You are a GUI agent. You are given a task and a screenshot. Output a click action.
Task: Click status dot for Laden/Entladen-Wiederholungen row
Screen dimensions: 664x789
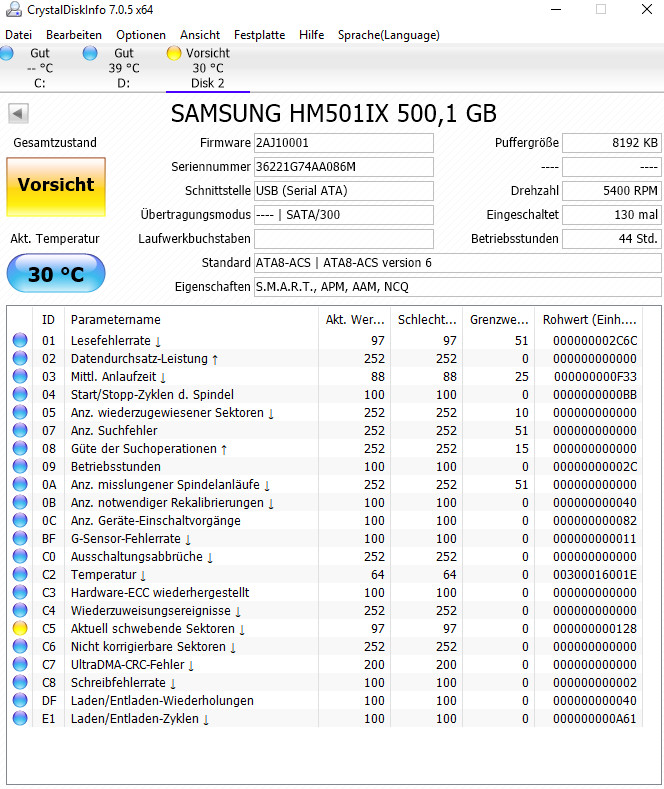(x=20, y=700)
